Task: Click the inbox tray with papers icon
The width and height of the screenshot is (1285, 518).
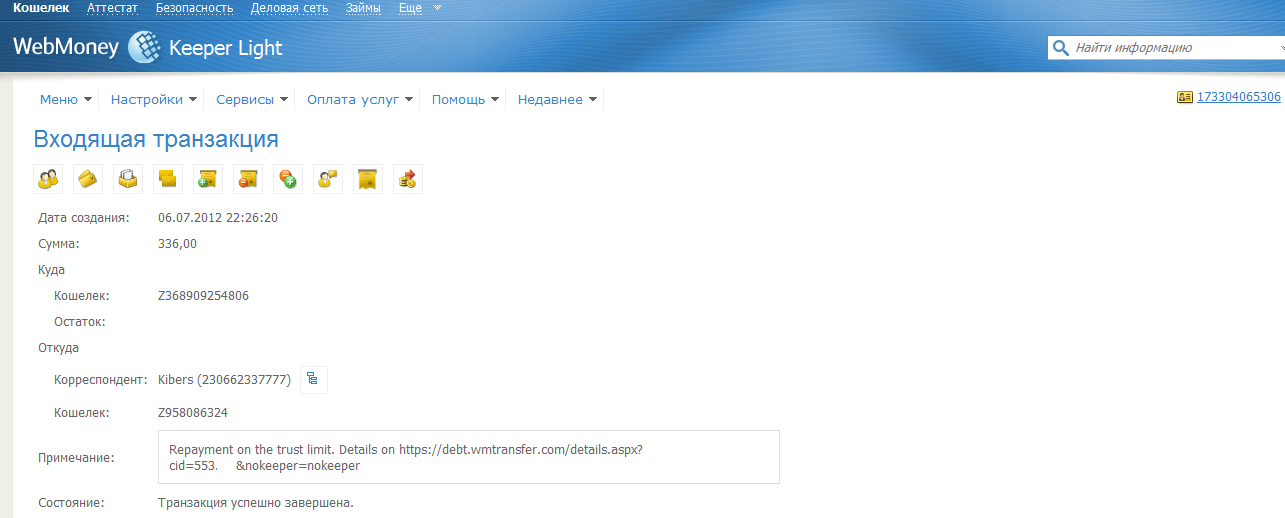Action: (x=128, y=179)
